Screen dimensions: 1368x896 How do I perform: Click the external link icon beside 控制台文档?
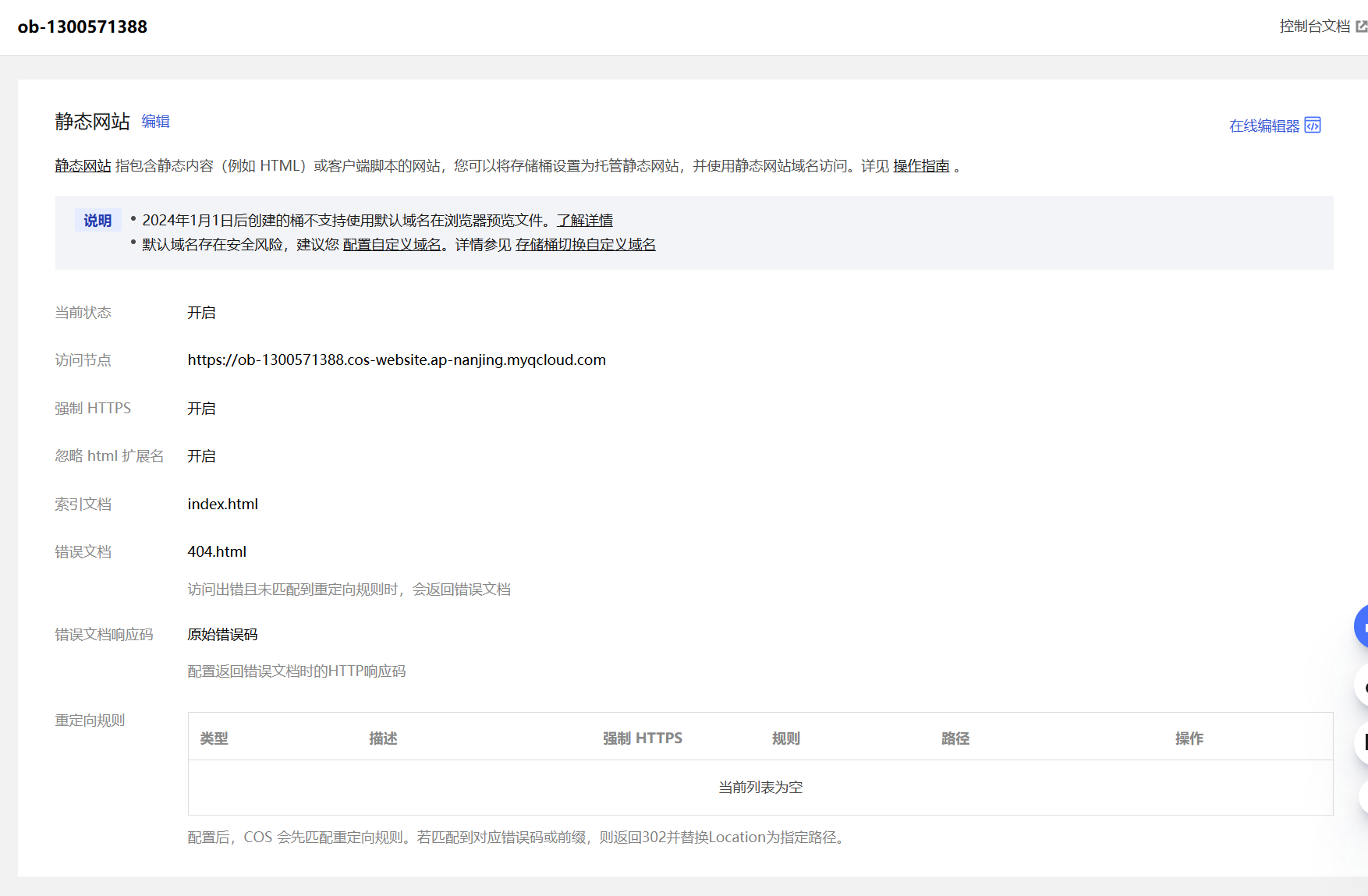[x=1361, y=27]
